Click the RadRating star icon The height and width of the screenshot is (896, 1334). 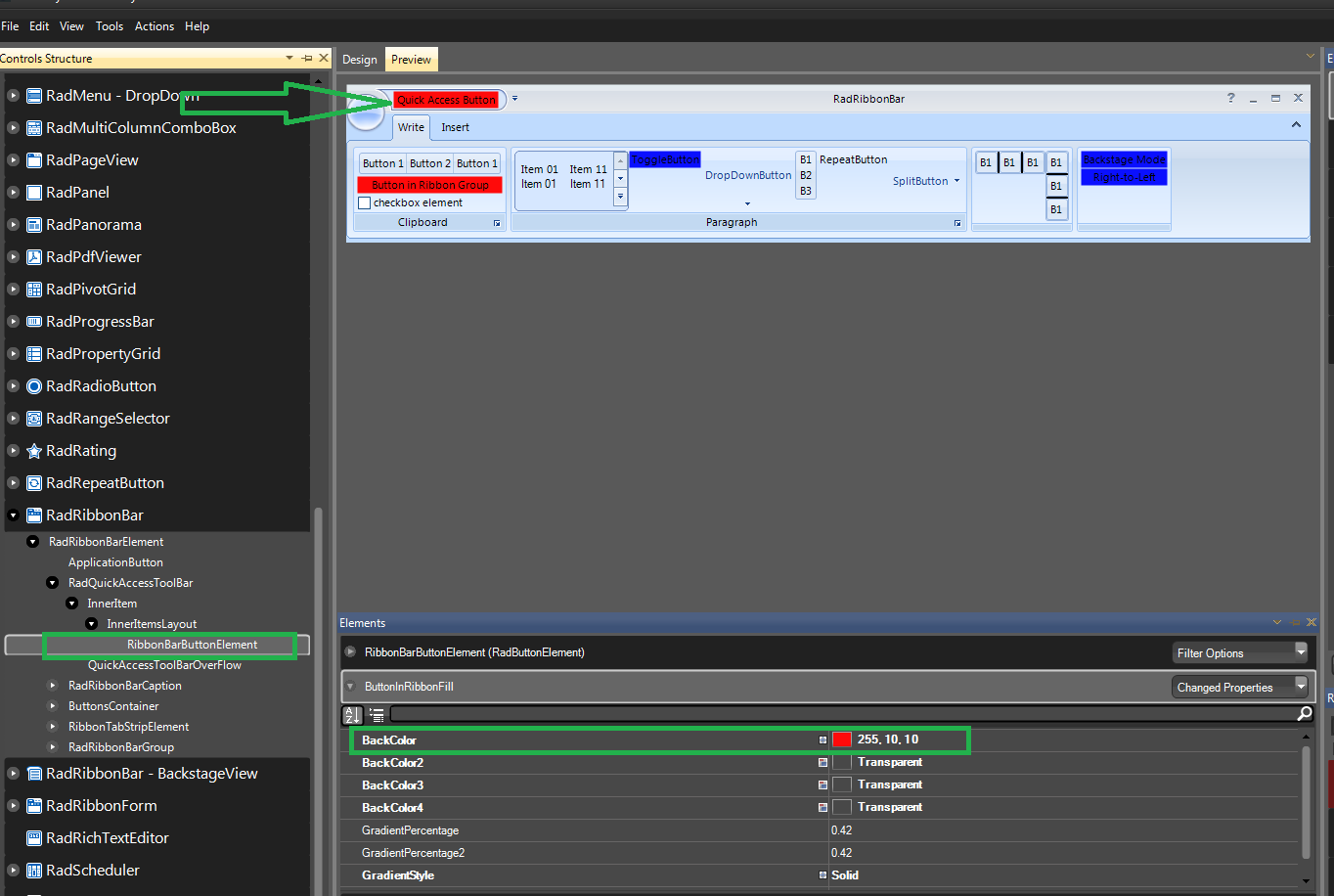(34, 451)
